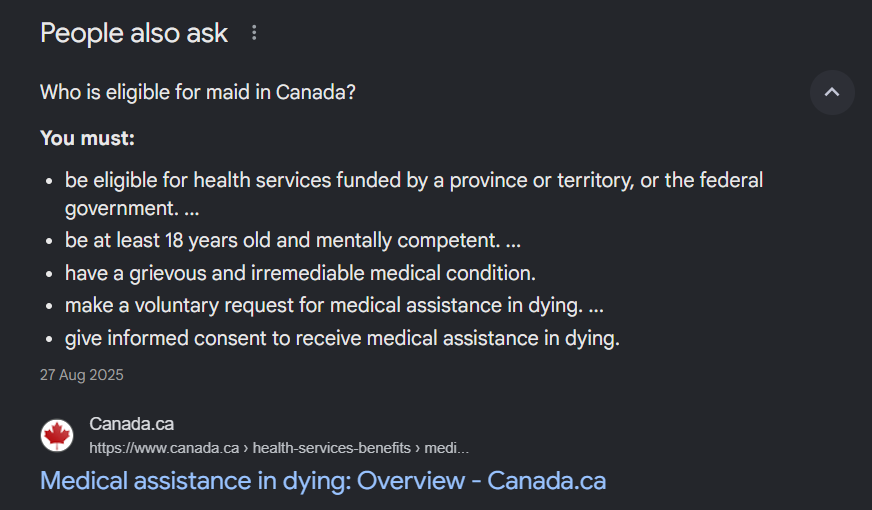Screen dimensions: 872x510
Task: Click the "give informed consent" bullet
Action: 342,338
